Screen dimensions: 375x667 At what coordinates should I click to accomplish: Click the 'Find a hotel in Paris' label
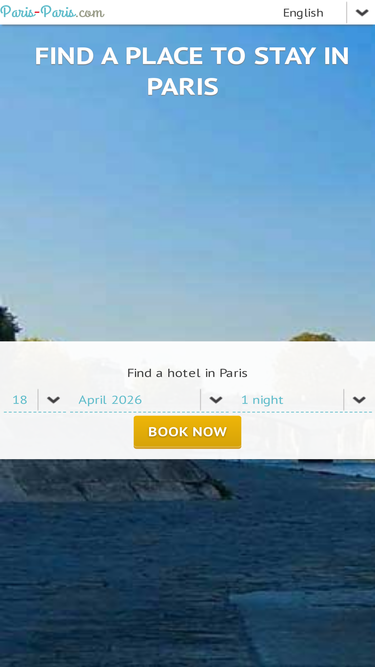(x=188, y=373)
